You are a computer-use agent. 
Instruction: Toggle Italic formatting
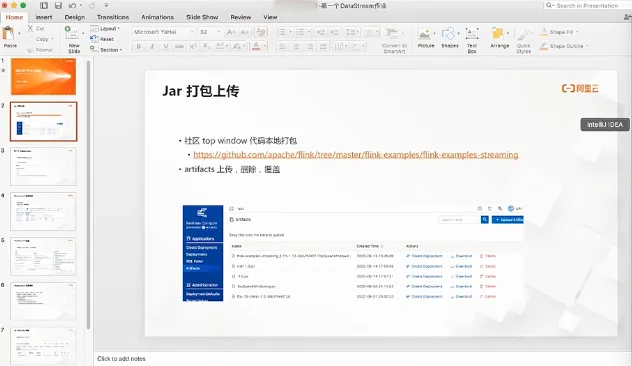pos(152,46)
